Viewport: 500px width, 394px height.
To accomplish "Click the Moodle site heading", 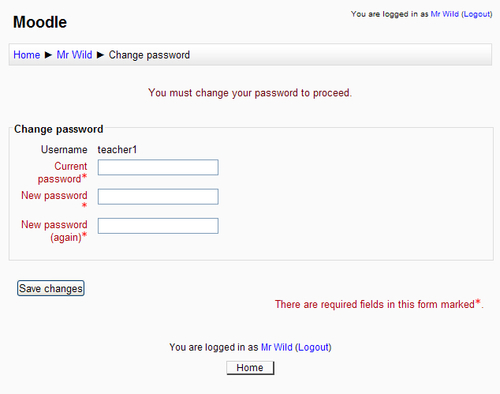I will pyautogui.click(x=40, y=22).
